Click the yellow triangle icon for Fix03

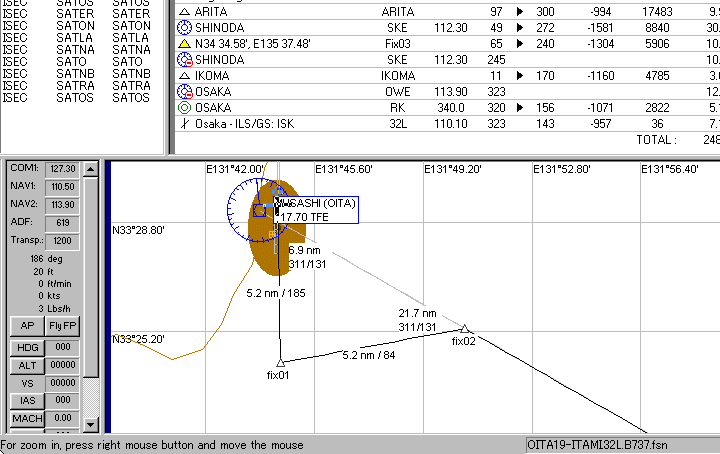184,43
